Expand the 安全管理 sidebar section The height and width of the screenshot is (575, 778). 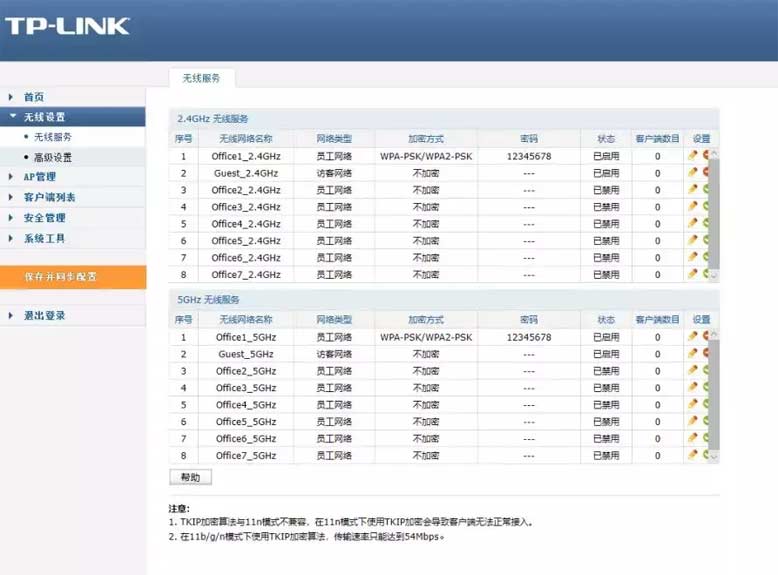(11, 217)
